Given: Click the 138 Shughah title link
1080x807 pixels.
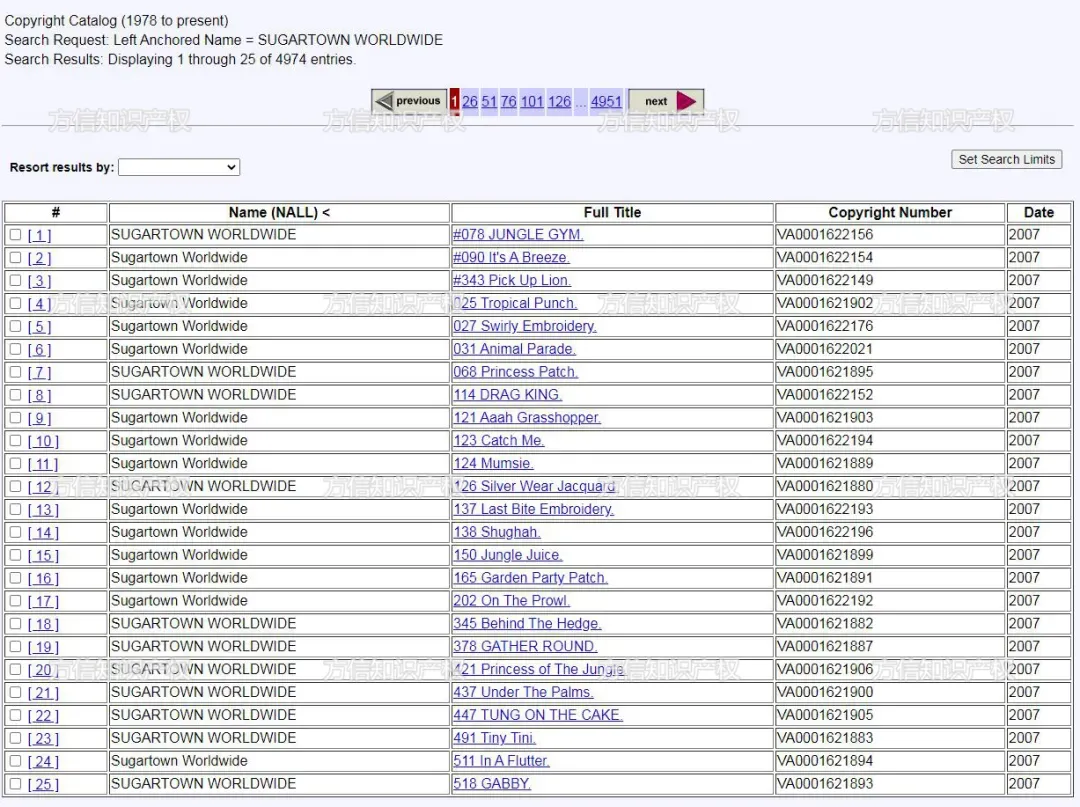Looking at the screenshot, I should [x=497, y=532].
